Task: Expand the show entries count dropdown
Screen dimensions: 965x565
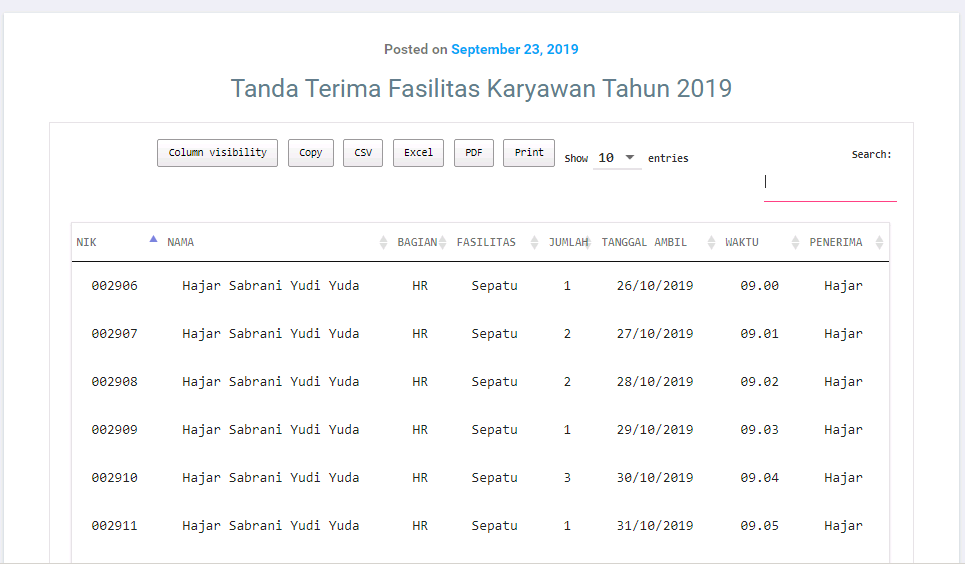Action: (x=617, y=158)
